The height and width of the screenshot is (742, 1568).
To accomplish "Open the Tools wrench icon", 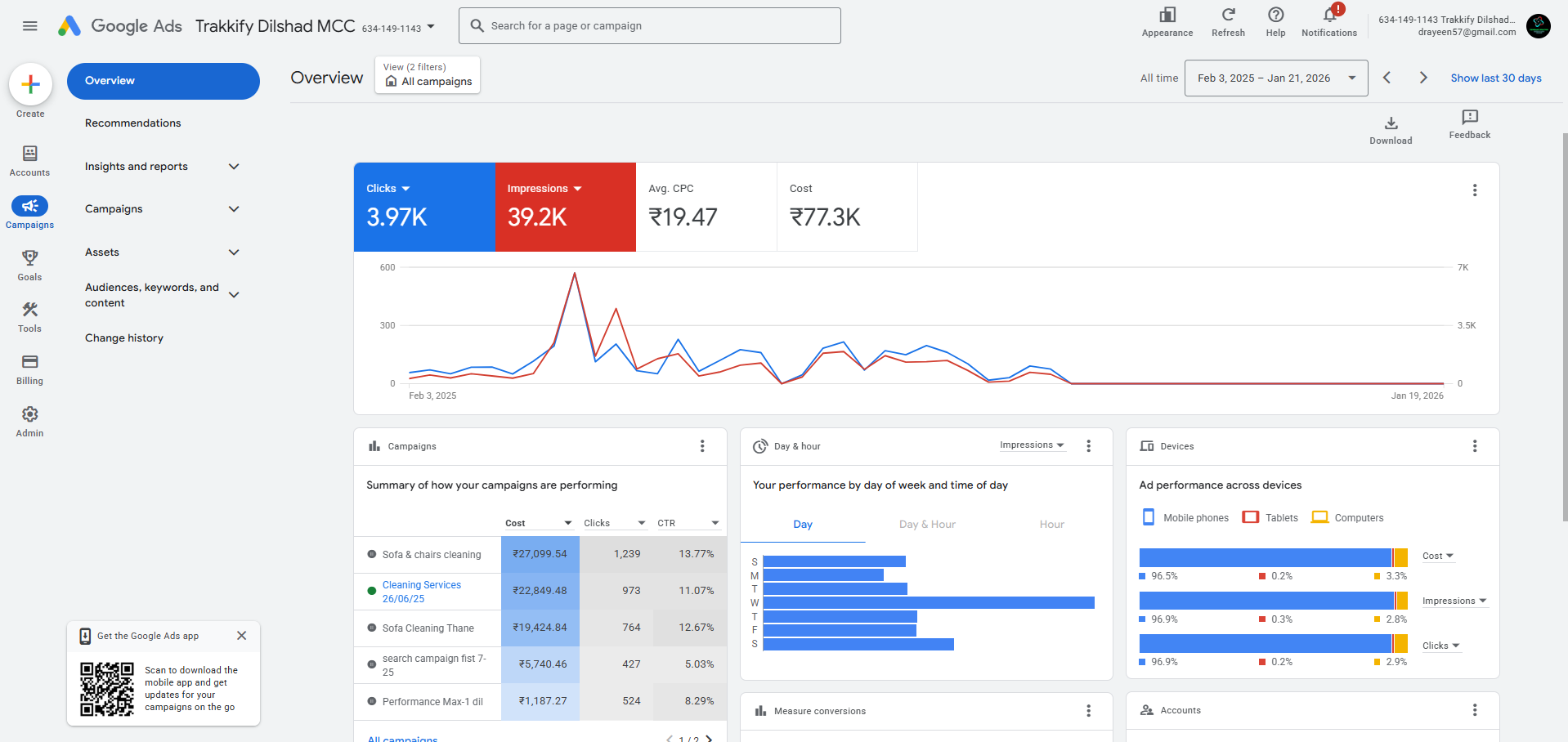I will tap(29, 310).
